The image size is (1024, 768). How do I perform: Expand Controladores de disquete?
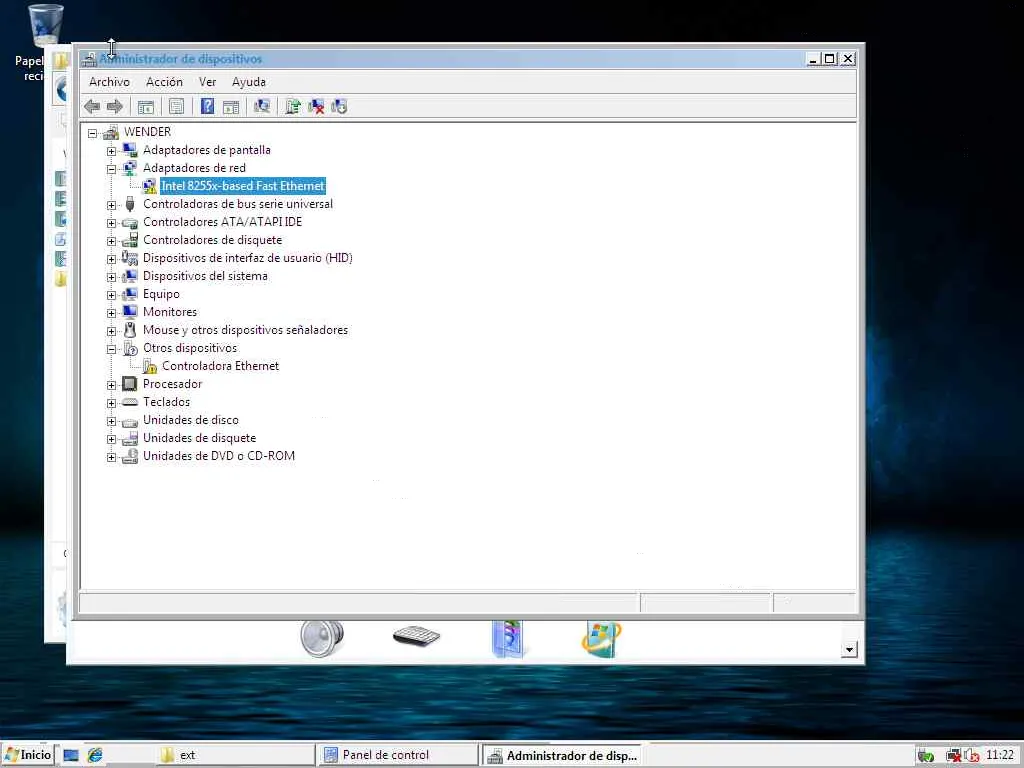tap(112, 241)
